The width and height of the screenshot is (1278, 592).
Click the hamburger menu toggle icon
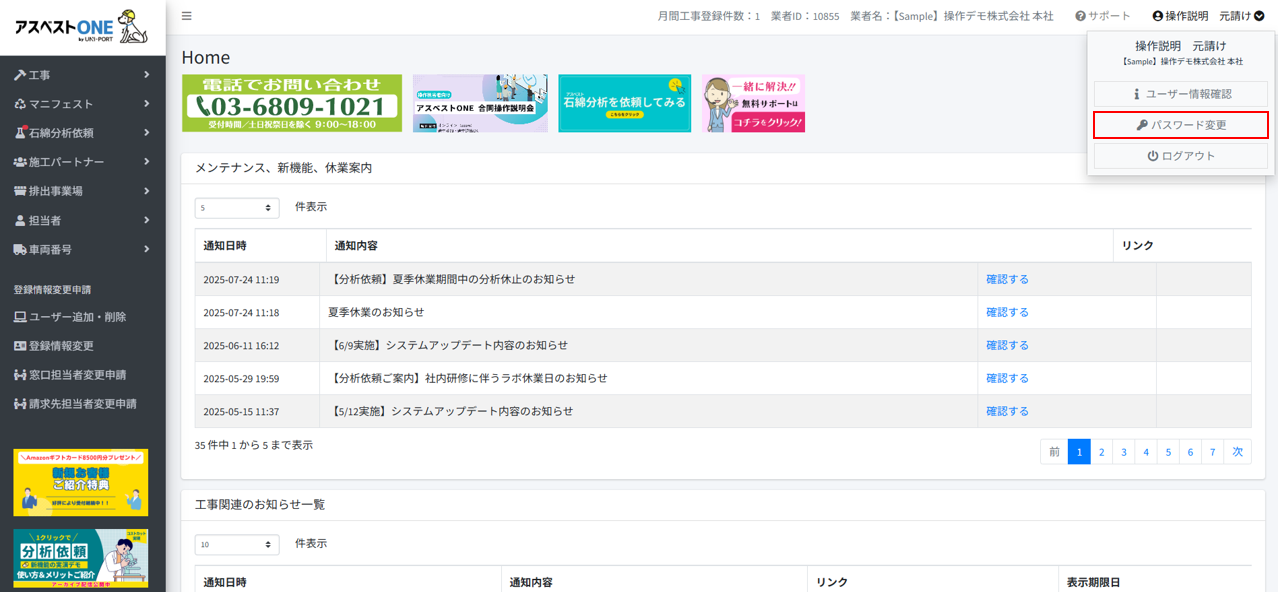tap(187, 16)
